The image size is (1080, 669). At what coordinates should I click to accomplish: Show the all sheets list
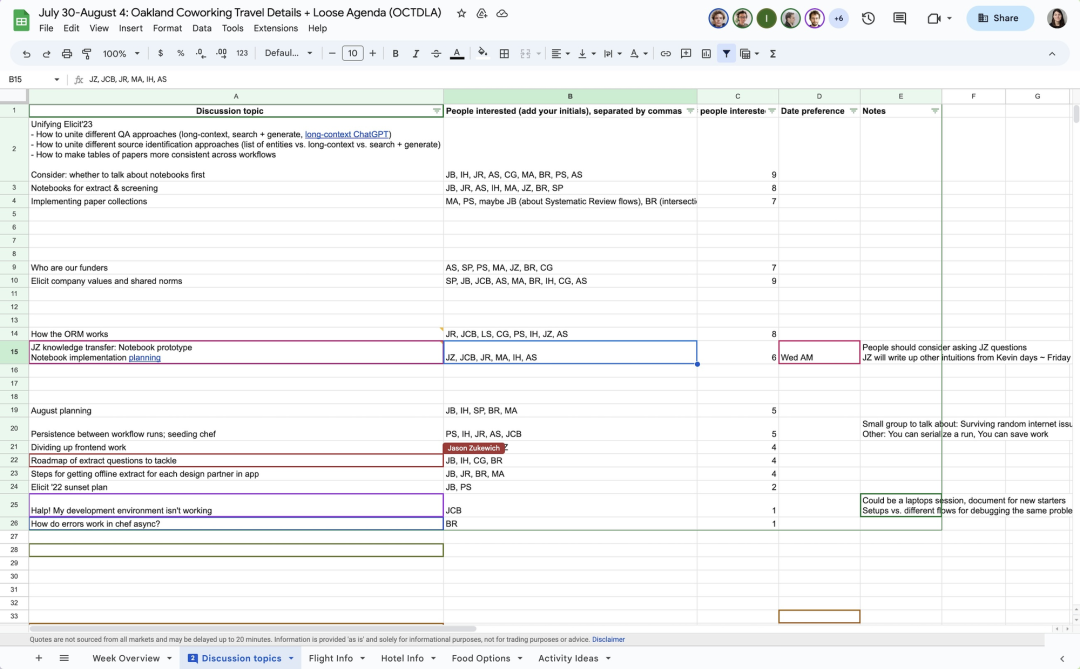click(x=64, y=658)
